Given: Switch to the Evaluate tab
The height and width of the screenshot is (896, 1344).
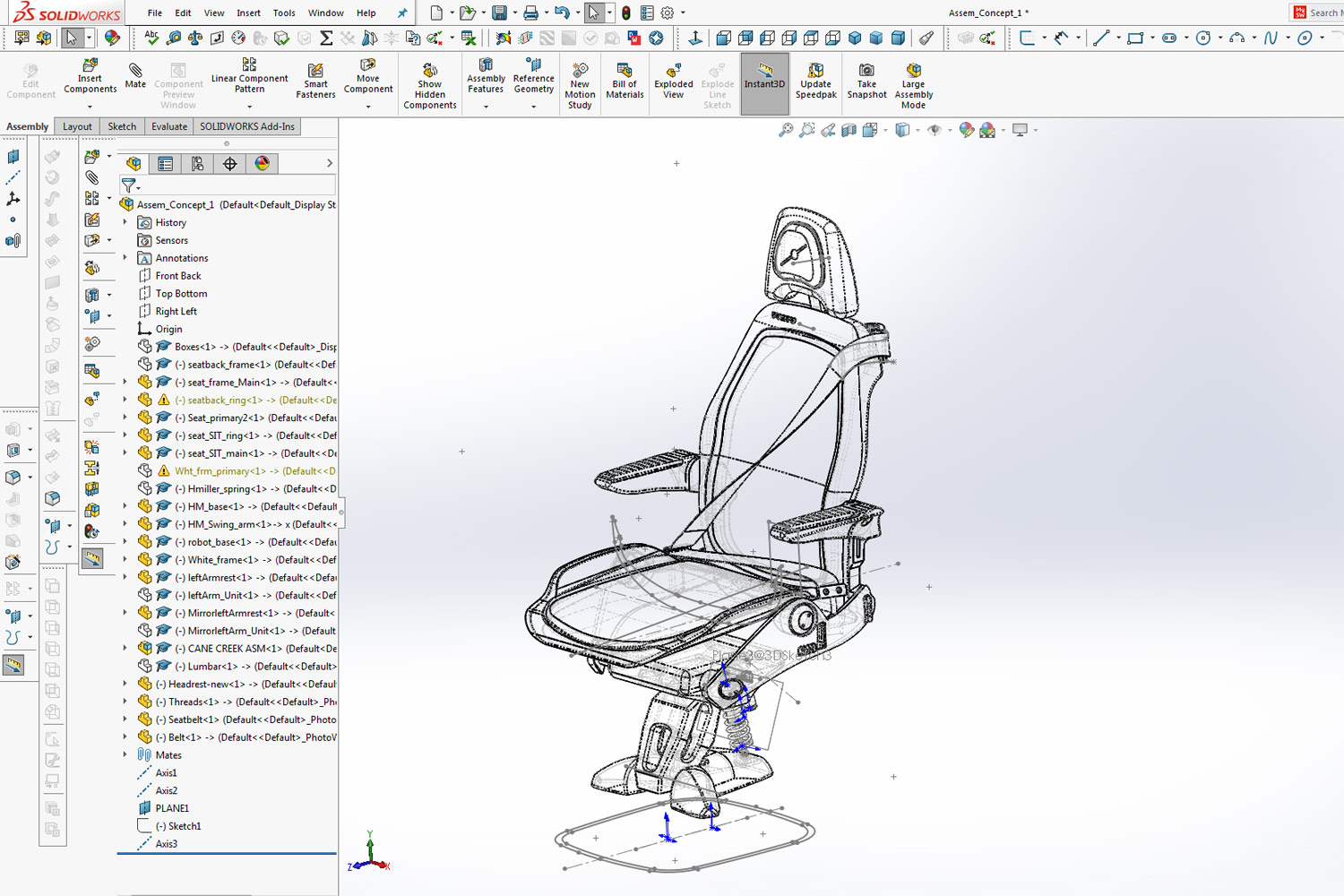Looking at the screenshot, I should 169,127.
